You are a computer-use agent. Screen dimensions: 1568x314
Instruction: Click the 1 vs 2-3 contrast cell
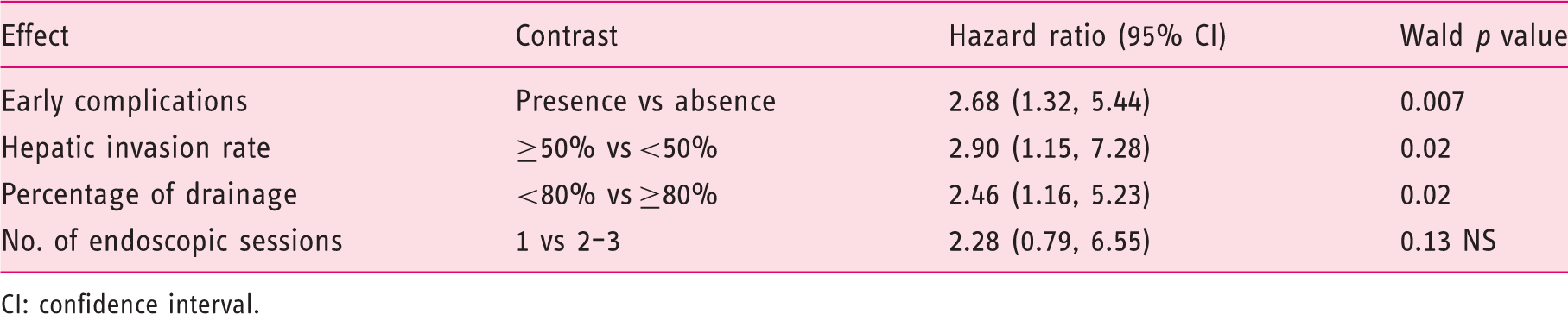(x=568, y=242)
